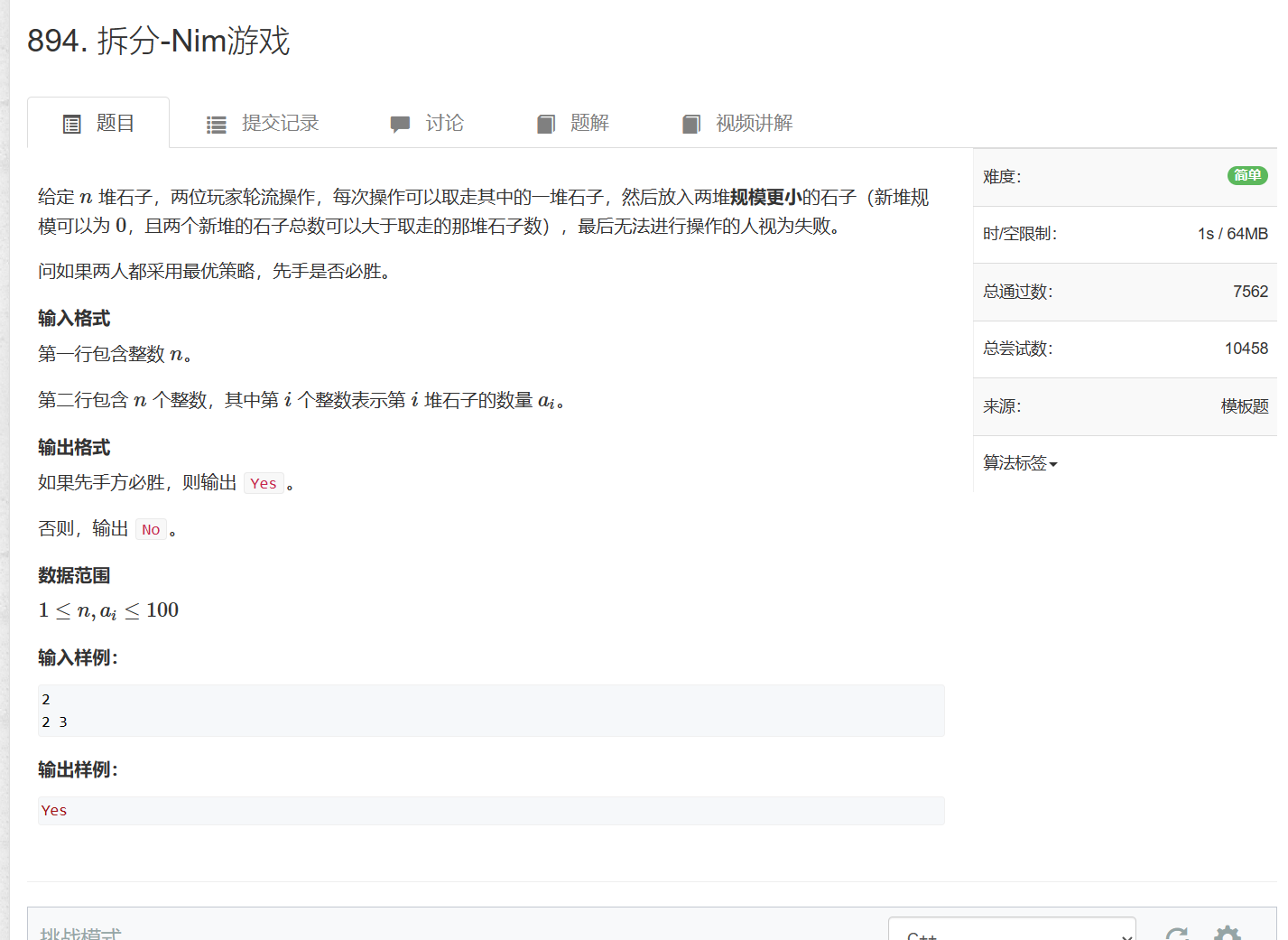Open editor settings gear icon
The image size is (1288, 940).
[x=1228, y=934]
